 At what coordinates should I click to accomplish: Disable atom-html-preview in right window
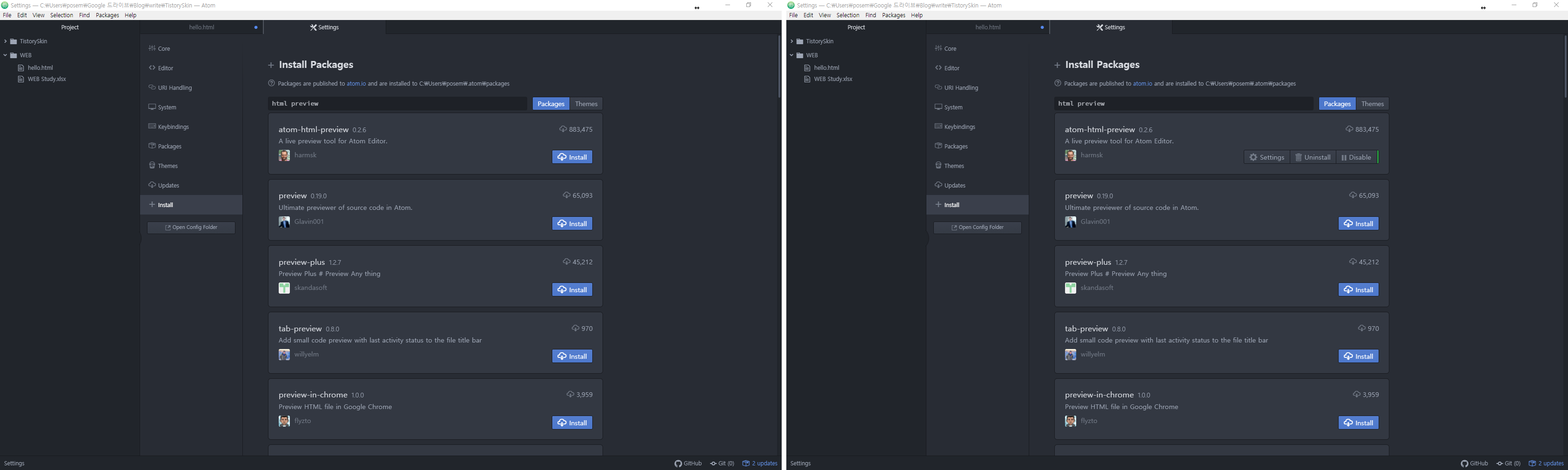(x=1357, y=157)
